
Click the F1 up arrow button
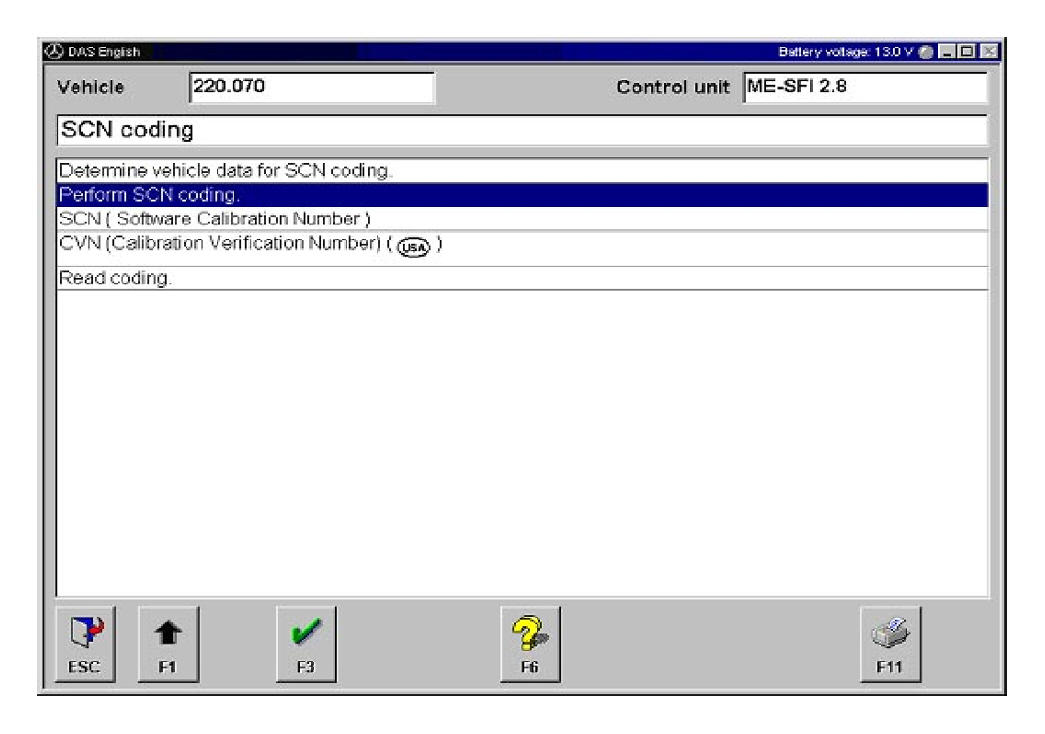pyautogui.click(x=168, y=643)
